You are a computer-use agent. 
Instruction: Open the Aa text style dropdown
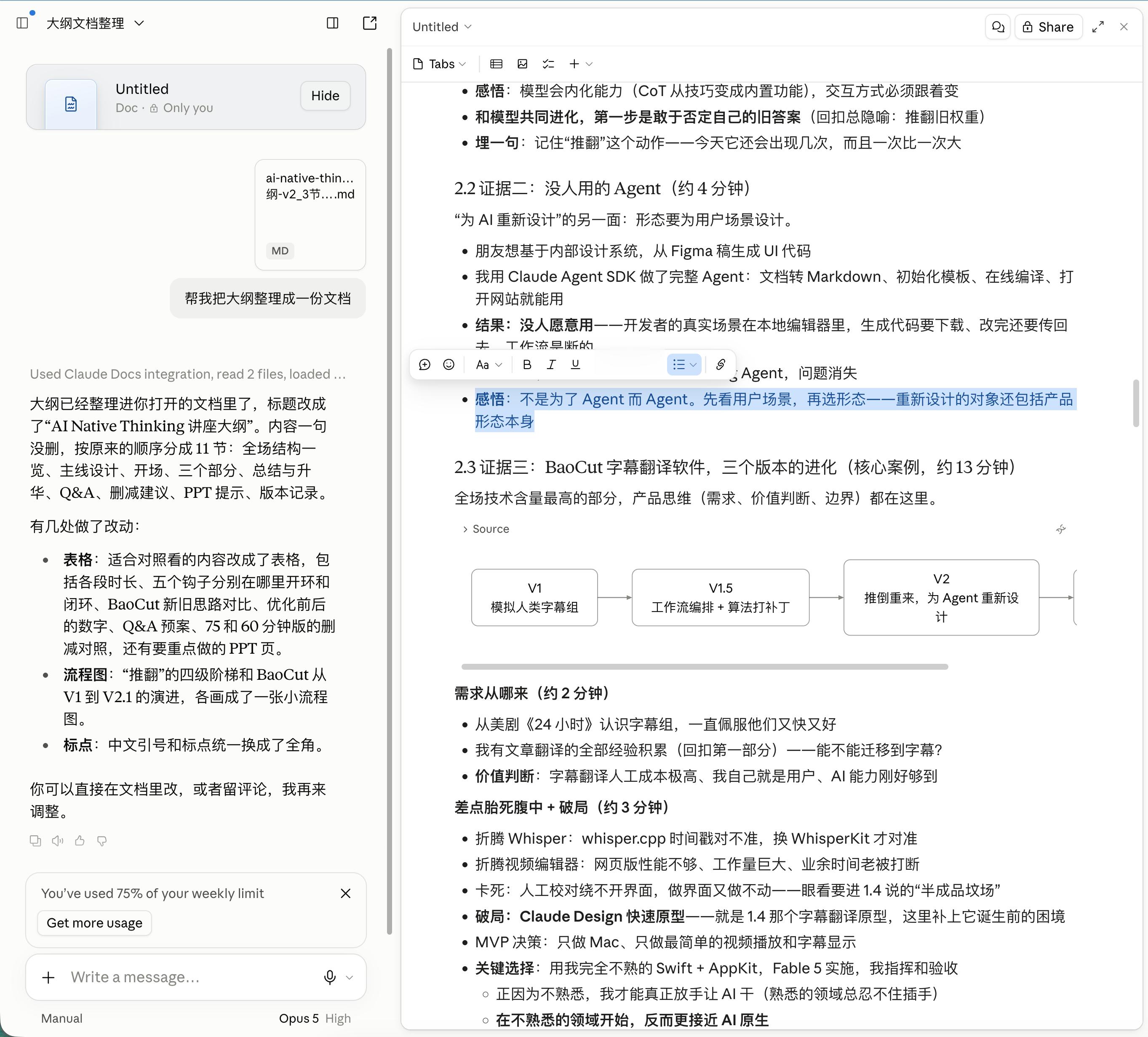pos(489,364)
